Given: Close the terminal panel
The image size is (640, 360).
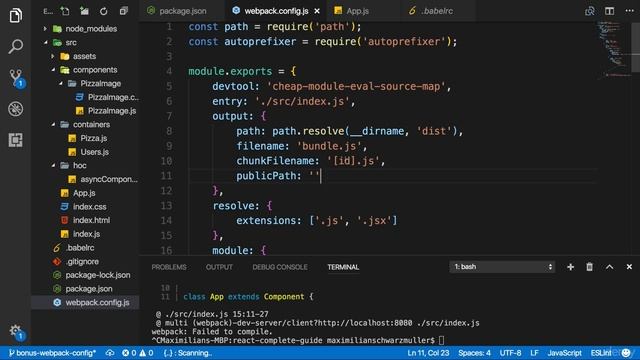Looking at the screenshot, I should 629,267.
